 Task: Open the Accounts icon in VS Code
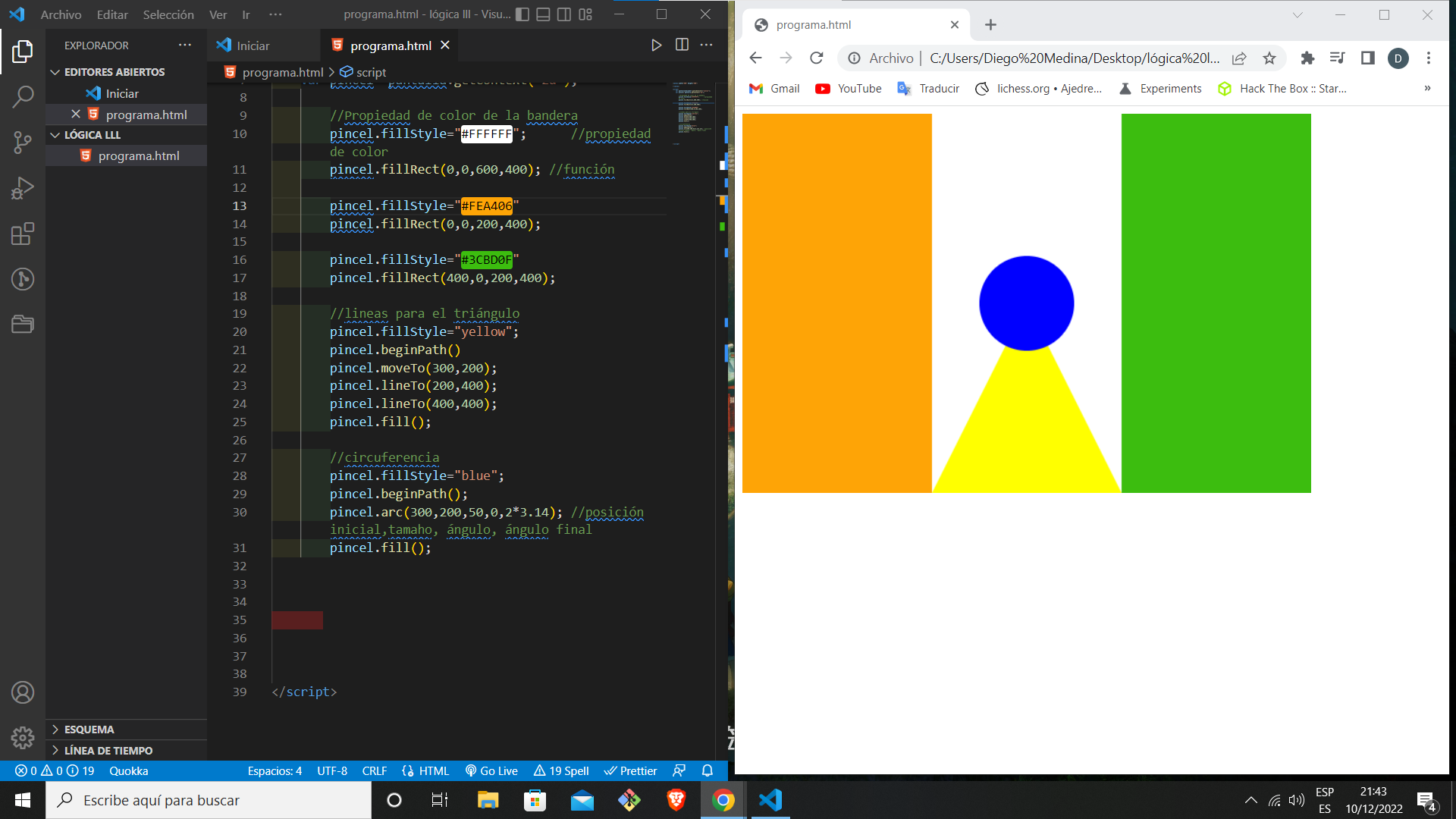(23, 692)
